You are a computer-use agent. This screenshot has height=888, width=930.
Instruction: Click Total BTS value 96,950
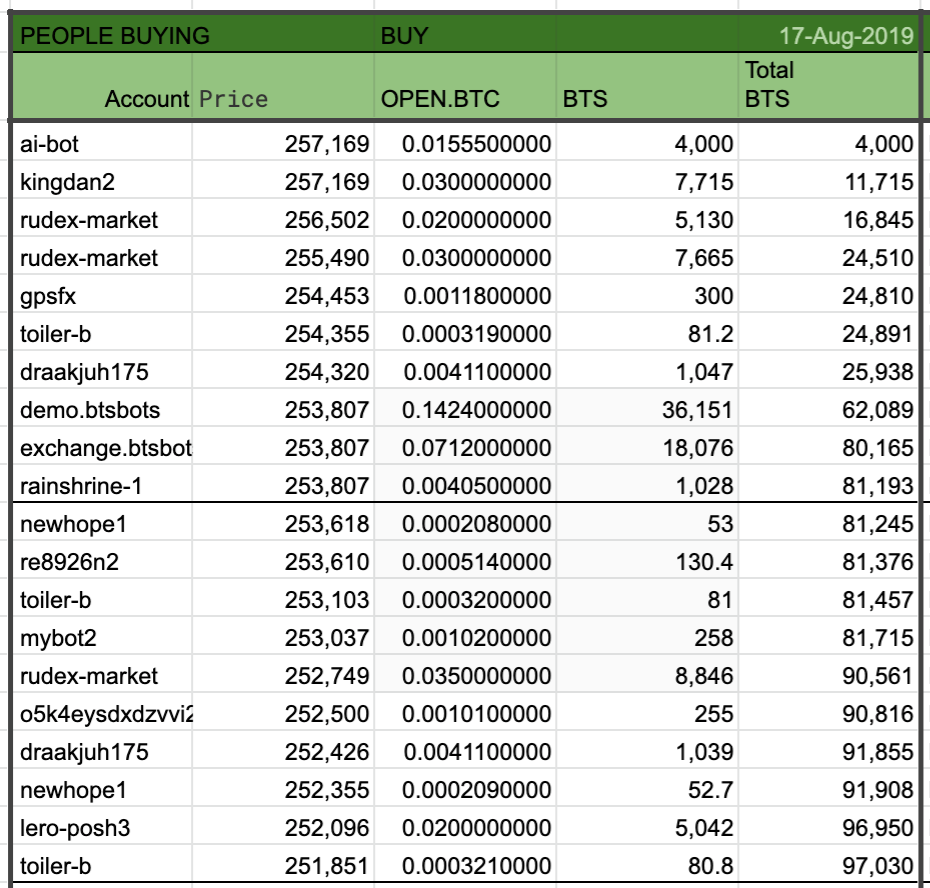[828, 827]
